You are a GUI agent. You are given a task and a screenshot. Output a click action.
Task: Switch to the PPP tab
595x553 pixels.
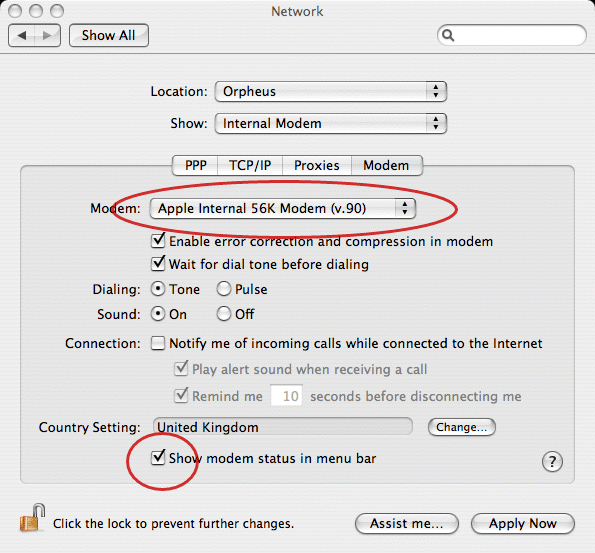(195, 165)
